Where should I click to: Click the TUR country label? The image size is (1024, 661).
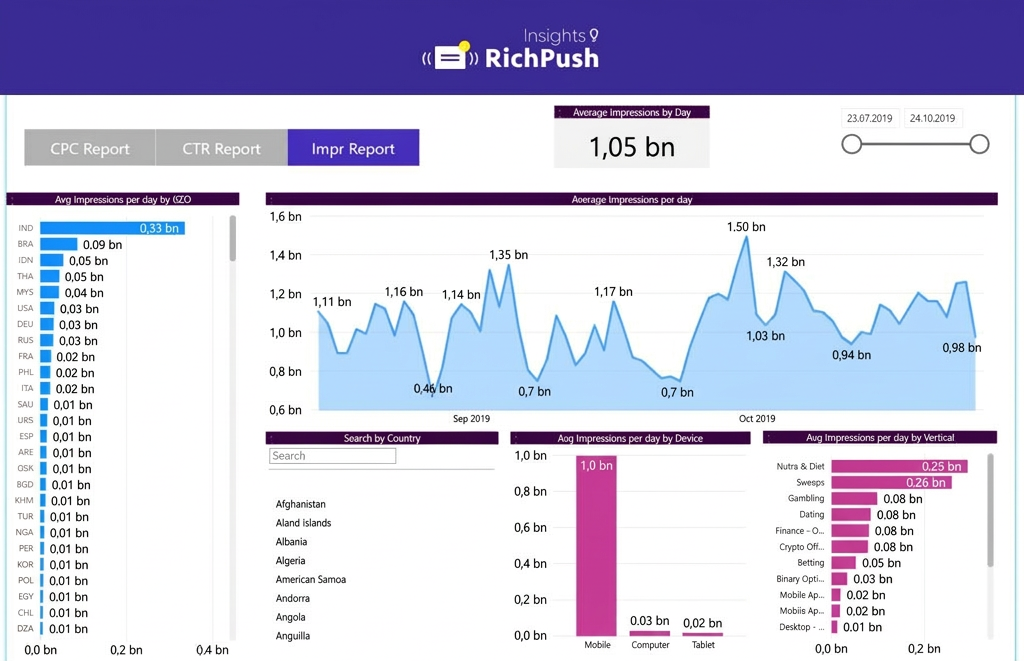25,516
